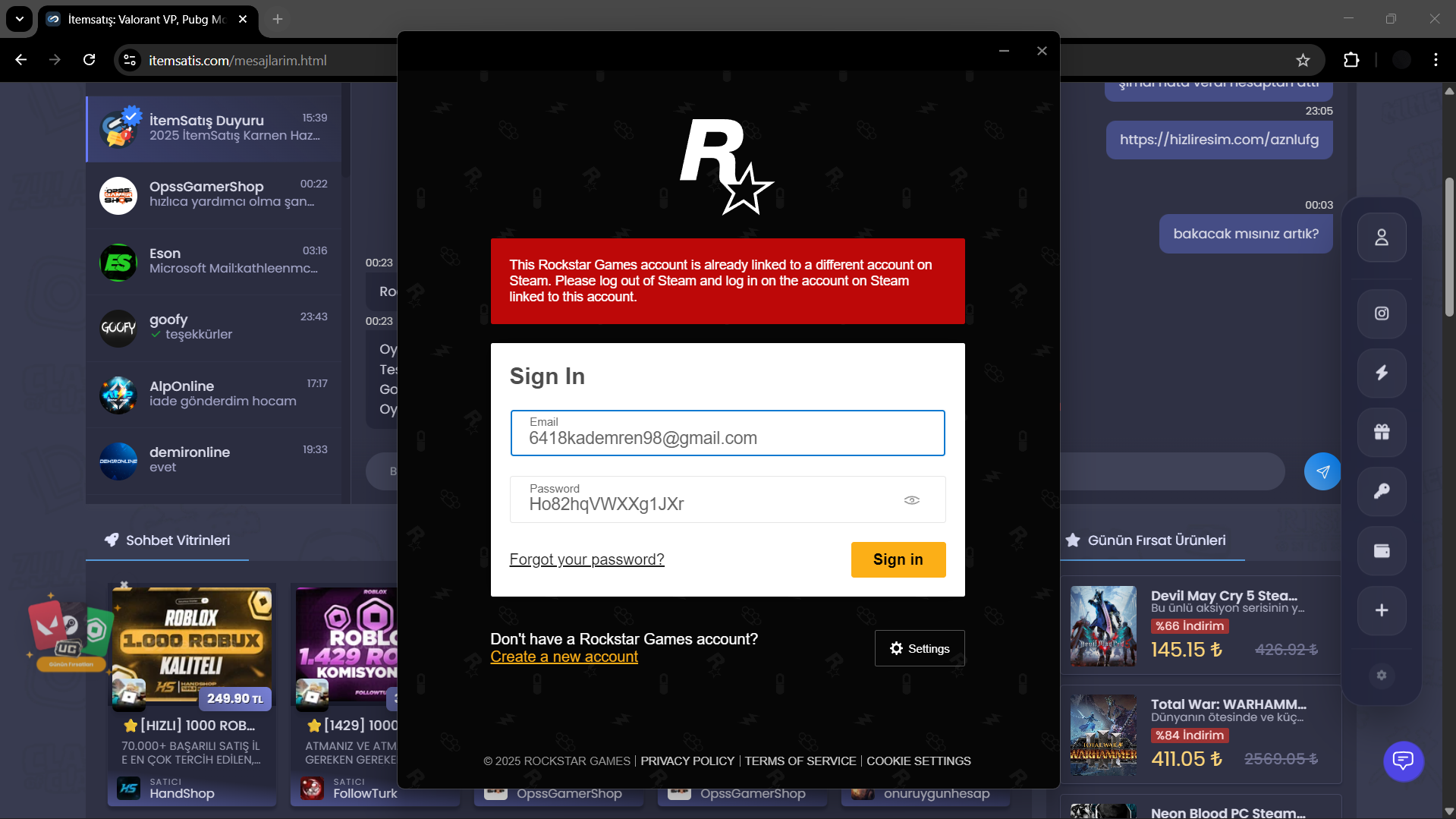Image resolution: width=1456 pixels, height=819 pixels.
Task: Click the wallet sidebar icon
Action: [x=1382, y=550]
